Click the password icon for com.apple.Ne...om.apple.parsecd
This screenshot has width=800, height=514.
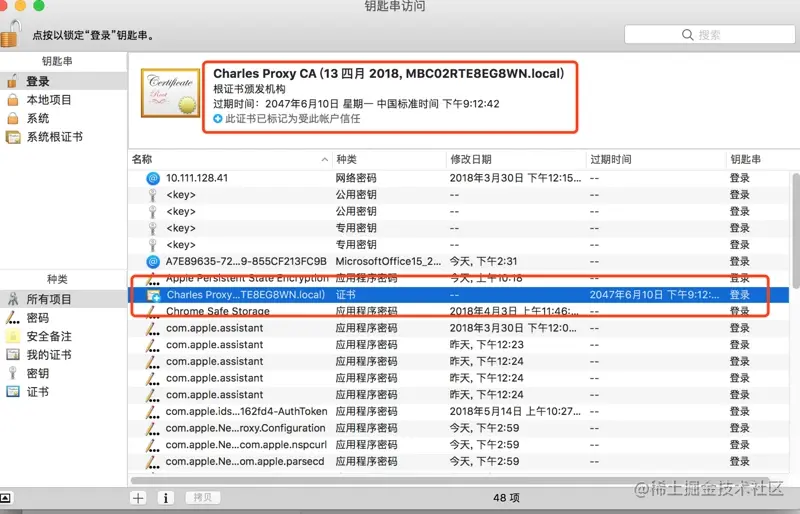(152, 462)
